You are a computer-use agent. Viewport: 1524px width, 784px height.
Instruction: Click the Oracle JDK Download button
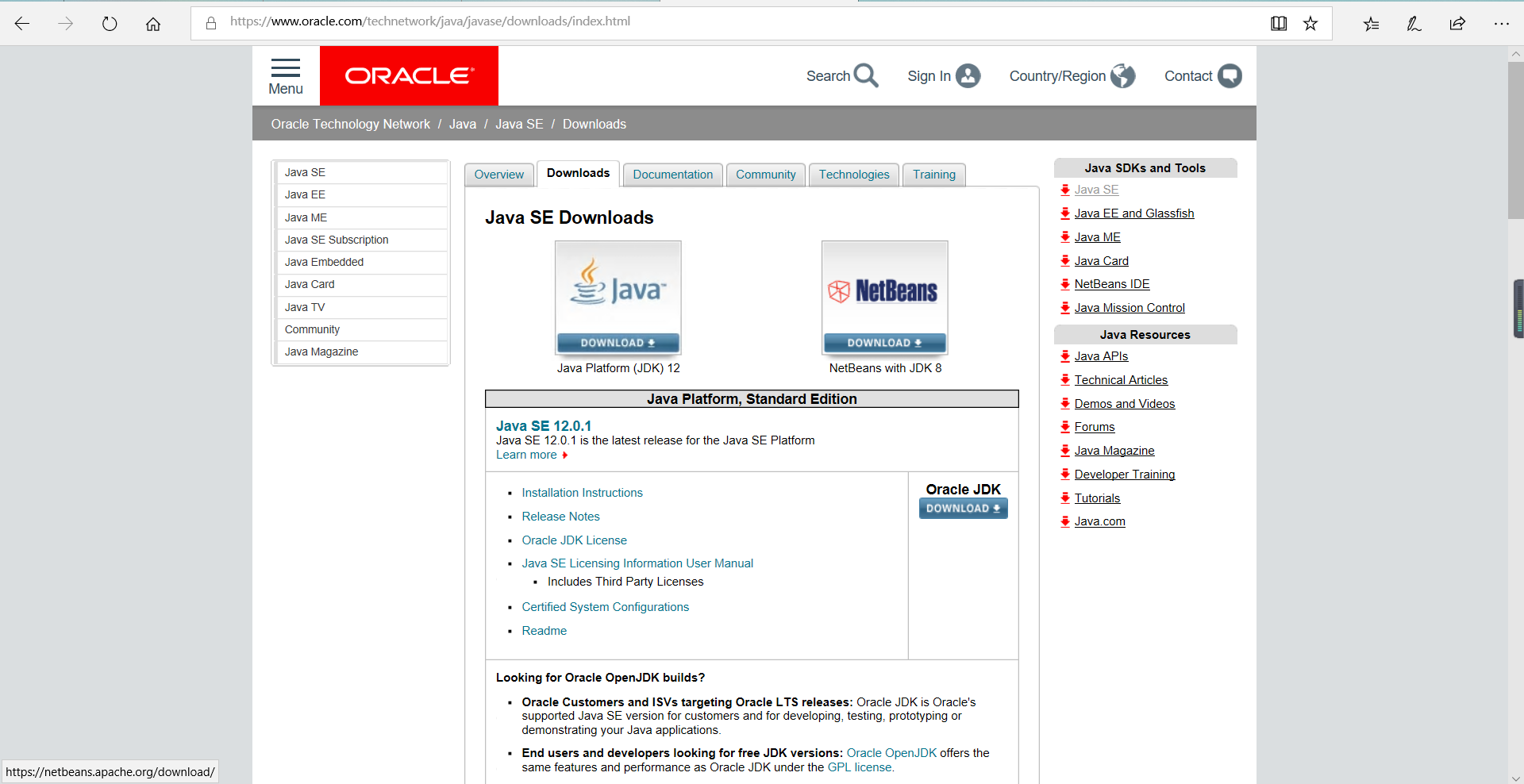(964, 509)
